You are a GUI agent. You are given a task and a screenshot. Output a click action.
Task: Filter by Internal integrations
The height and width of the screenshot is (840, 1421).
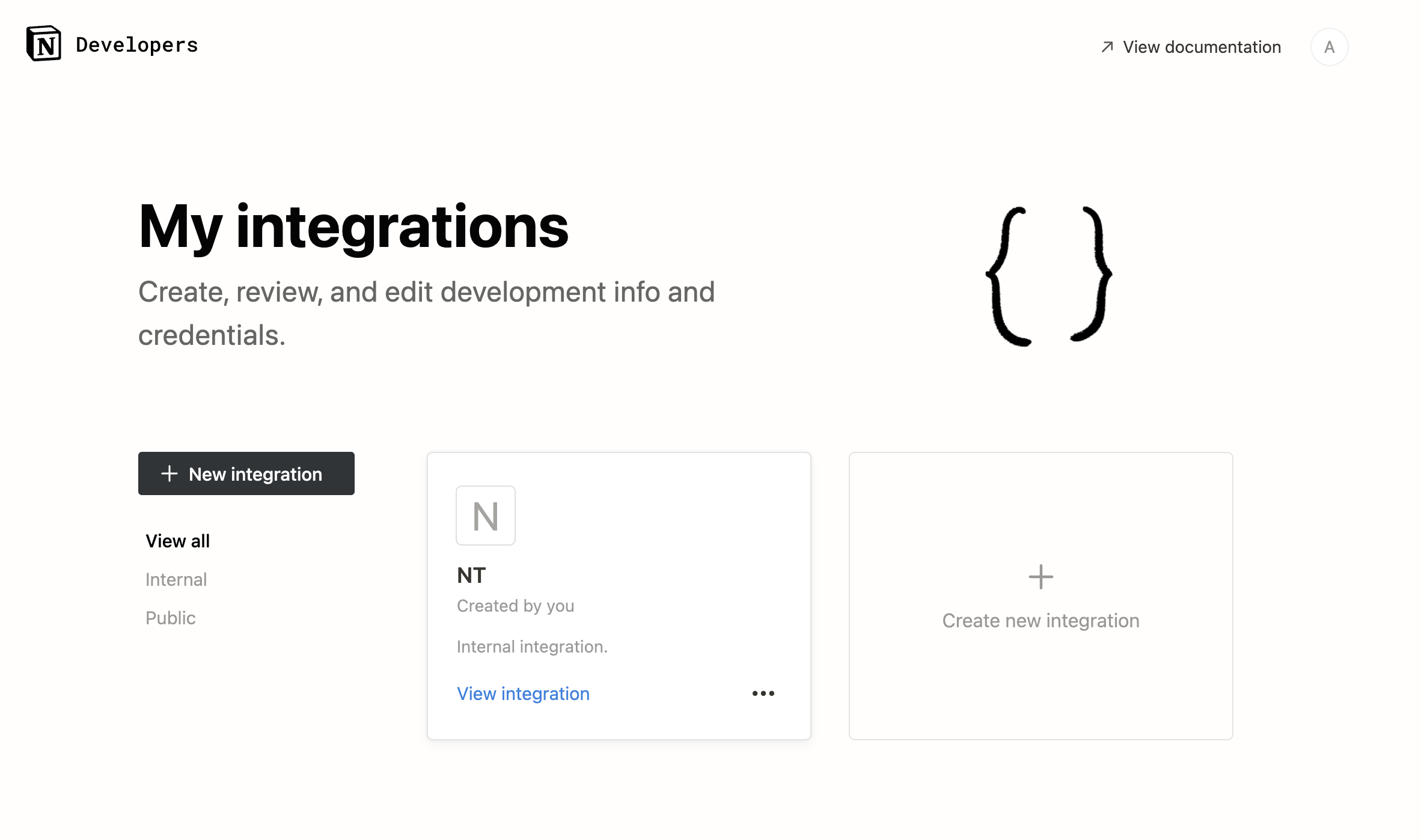pos(176,579)
